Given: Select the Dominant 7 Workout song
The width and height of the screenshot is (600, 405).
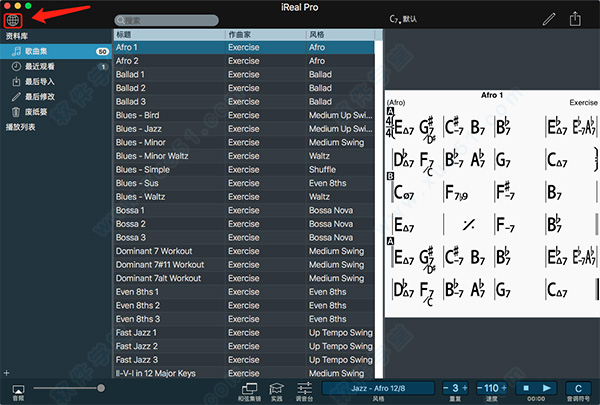Looking at the screenshot, I should 244,251.
